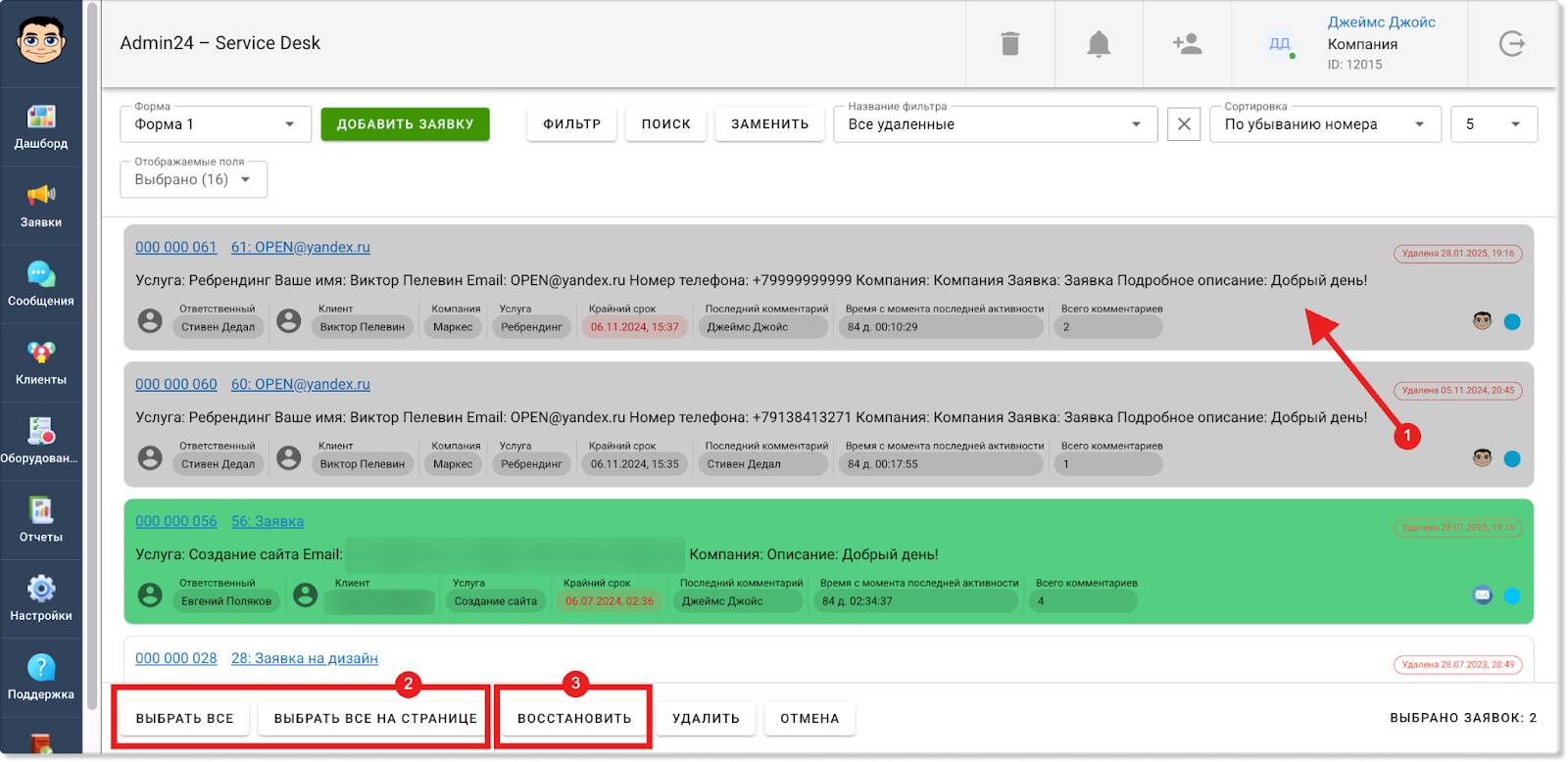Click responsible person icon beside Евгений Поляков
The height and width of the screenshot is (762, 1568).
pyautogui.click(x=150, y=595)
